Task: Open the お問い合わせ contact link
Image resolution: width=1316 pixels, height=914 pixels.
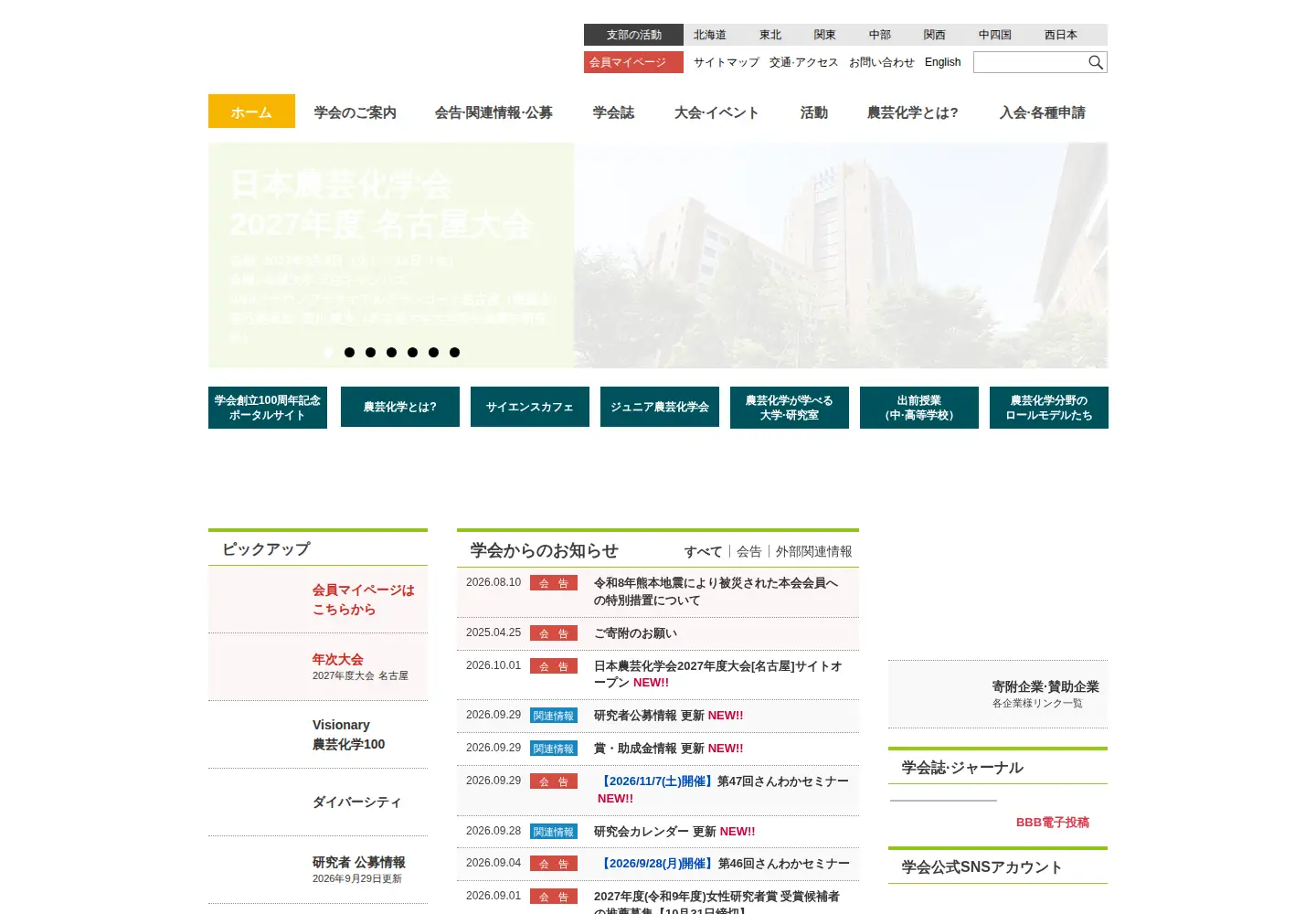Action: coord(882,62)
